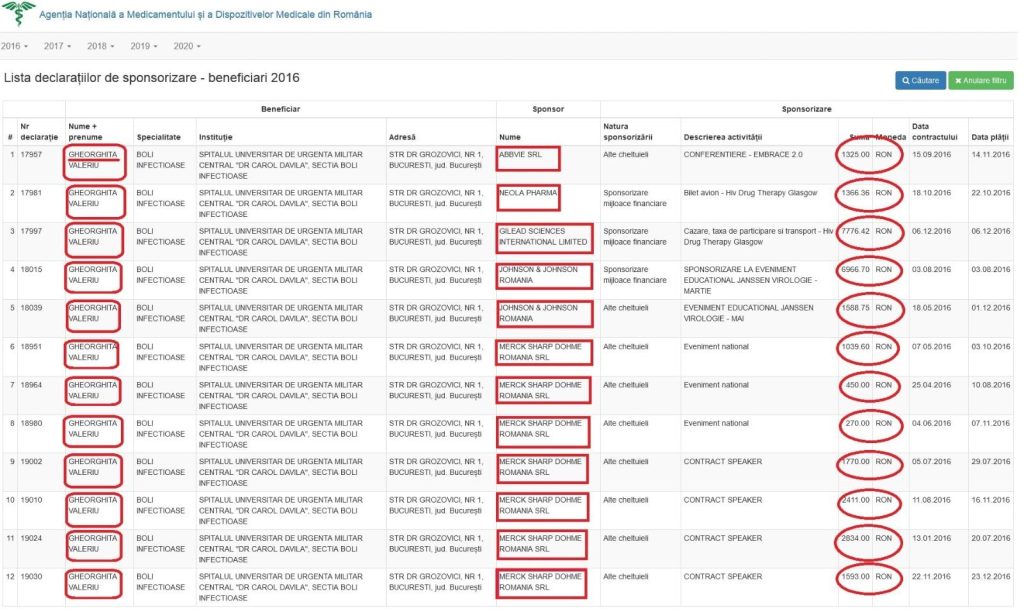Select the NEOLA PHARMA sponsor cell
The width and height of the screenshot is (1024, 612).
(x=528, y=193)
